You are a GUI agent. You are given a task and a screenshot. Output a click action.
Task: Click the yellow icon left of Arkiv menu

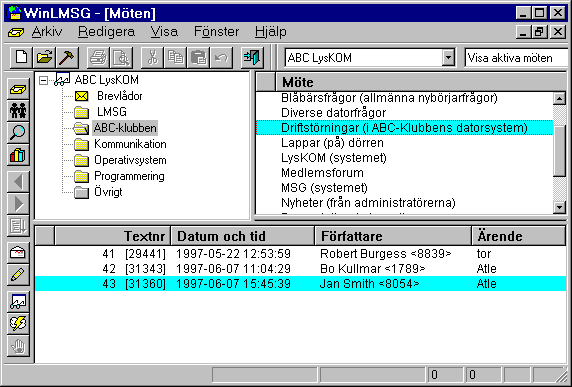[16, 33]
